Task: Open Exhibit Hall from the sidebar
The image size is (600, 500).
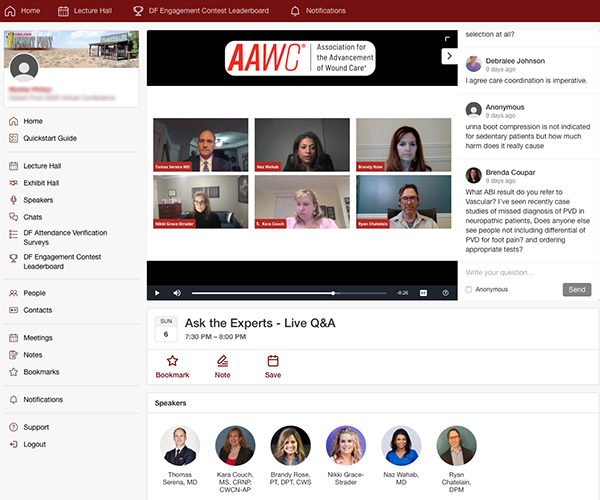Action: pyautogui.click(x=41, y=183)
